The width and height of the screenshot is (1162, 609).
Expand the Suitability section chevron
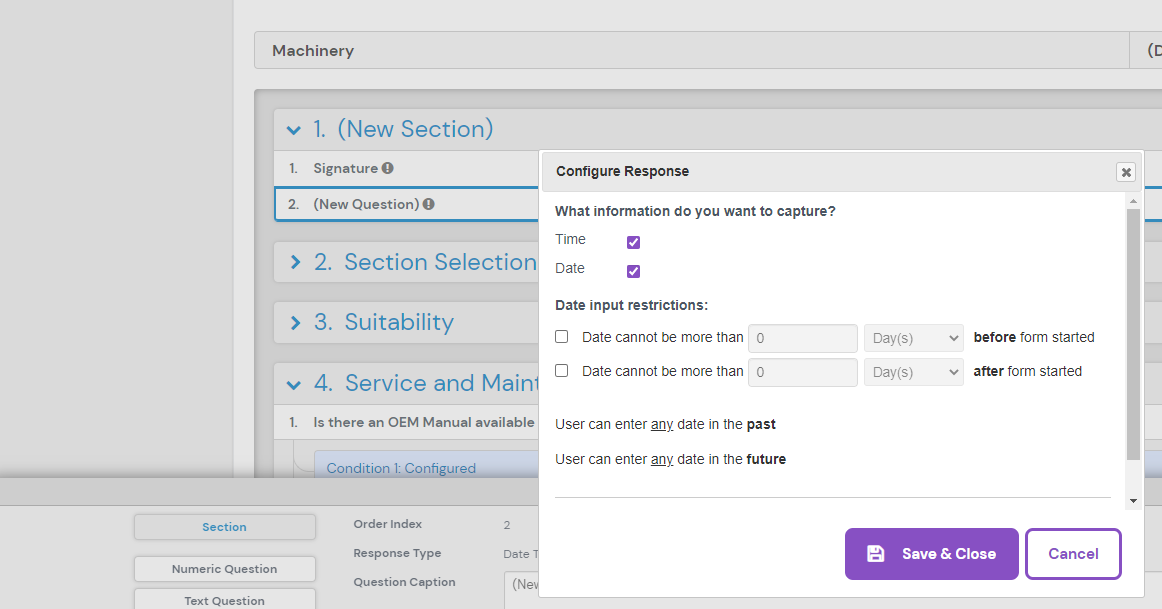pos(295,323)
